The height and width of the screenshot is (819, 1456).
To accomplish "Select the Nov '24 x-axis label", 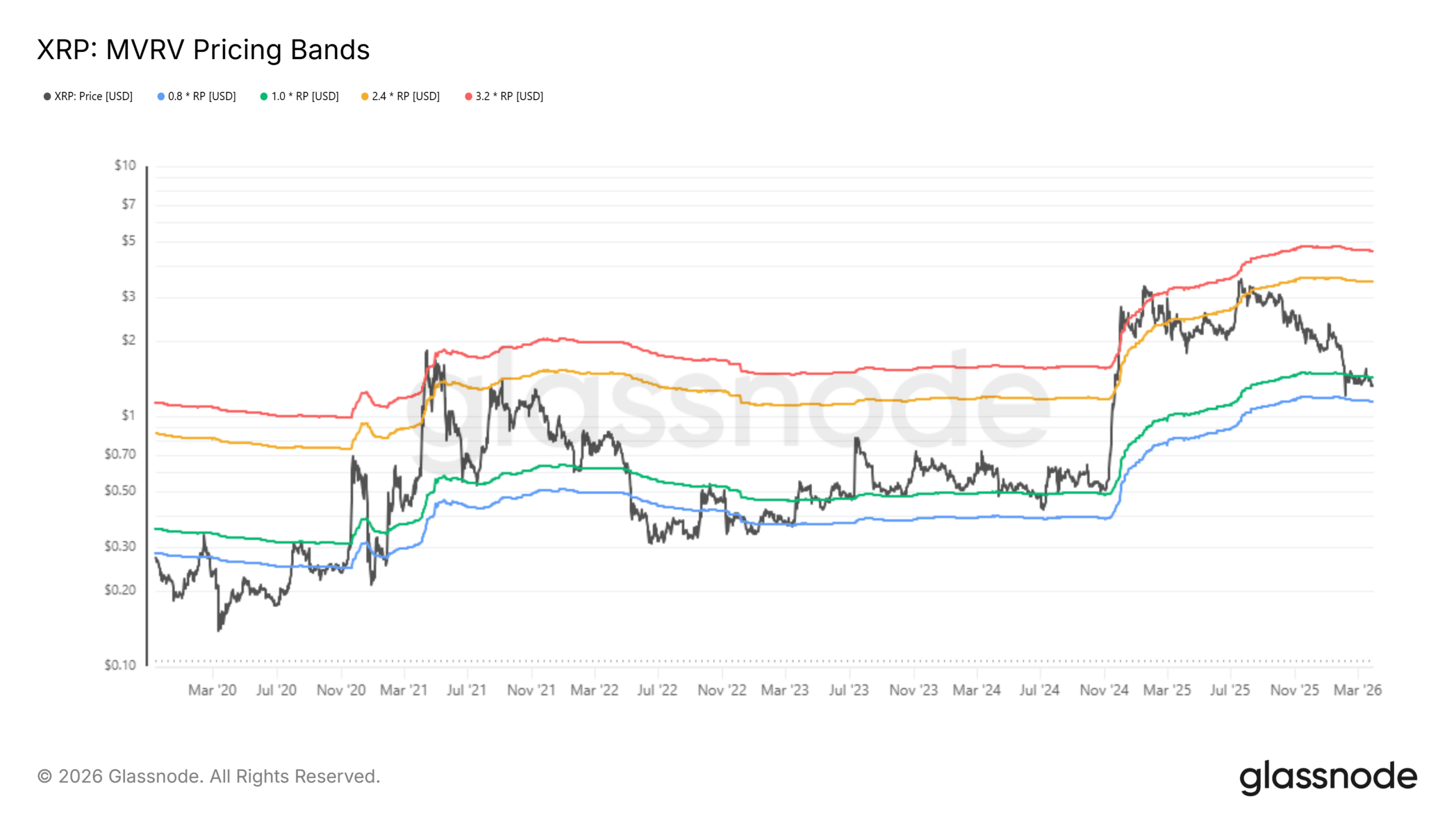I will tap(1104, 690).
